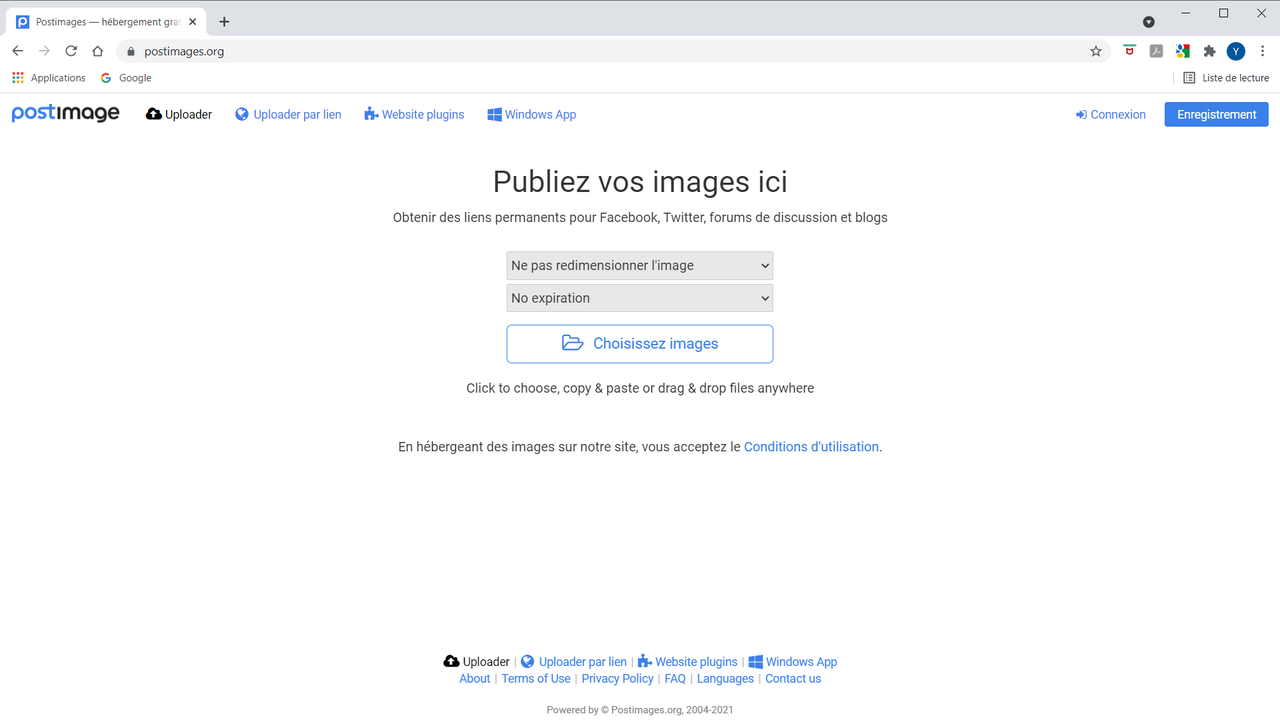Click the Enregistrement button
Image resolution: width=1280 pixels, height=720 pixels.
point(1216,114)
